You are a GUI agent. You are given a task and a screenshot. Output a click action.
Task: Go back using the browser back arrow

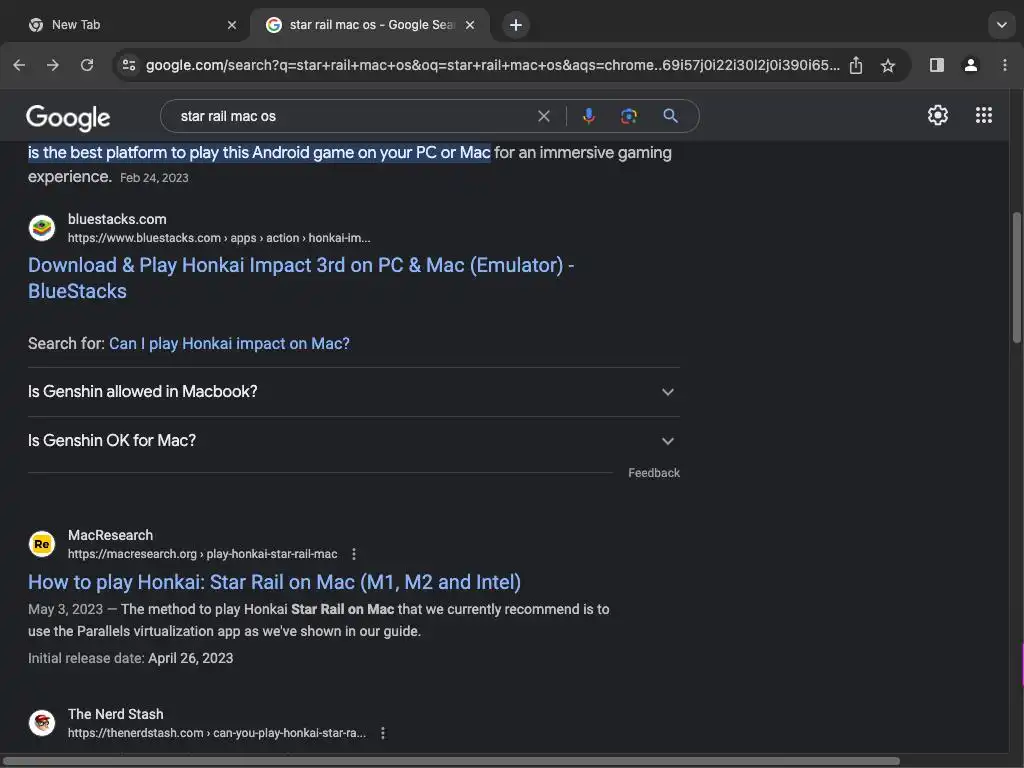[19, 65]
